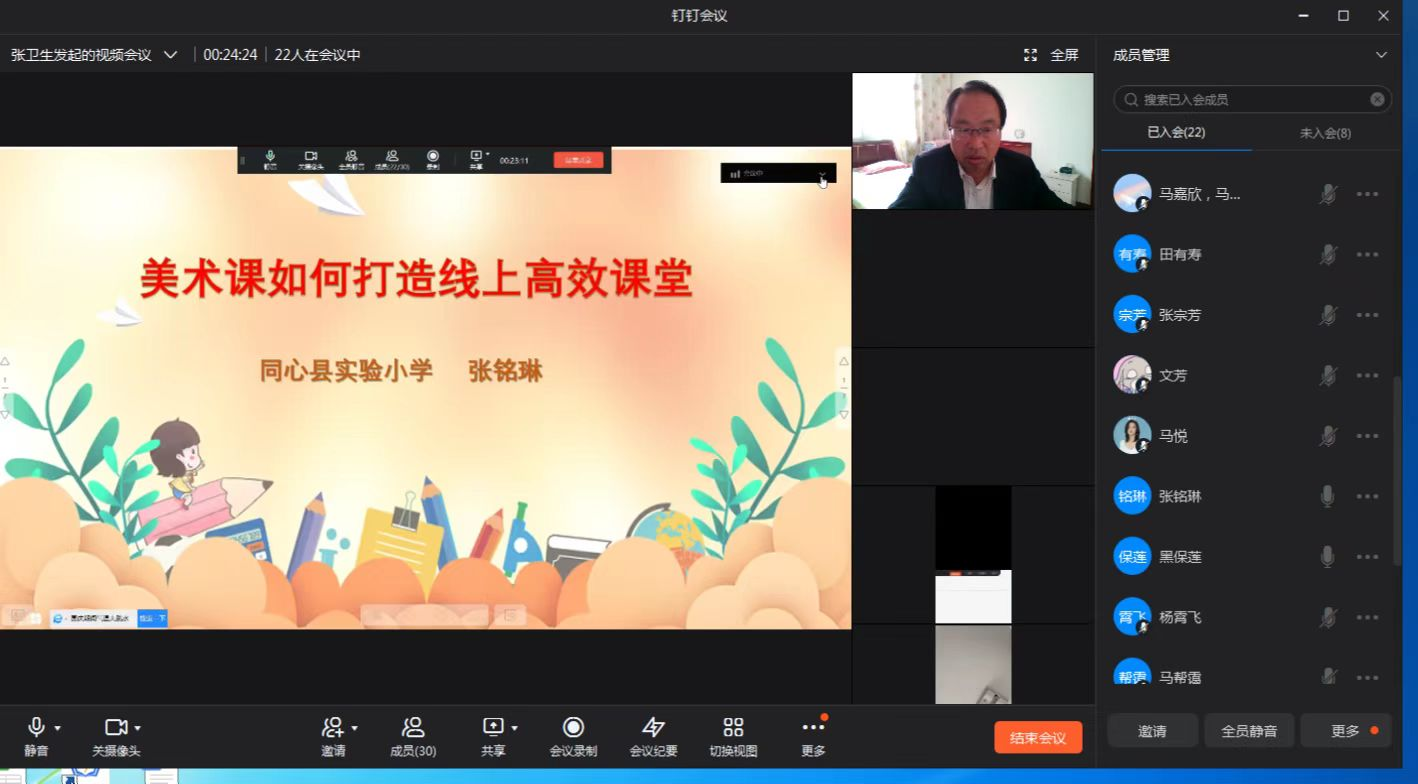Click the 搜索已入会成员 search field
1418x784 pixels.
coord(1251,98)
